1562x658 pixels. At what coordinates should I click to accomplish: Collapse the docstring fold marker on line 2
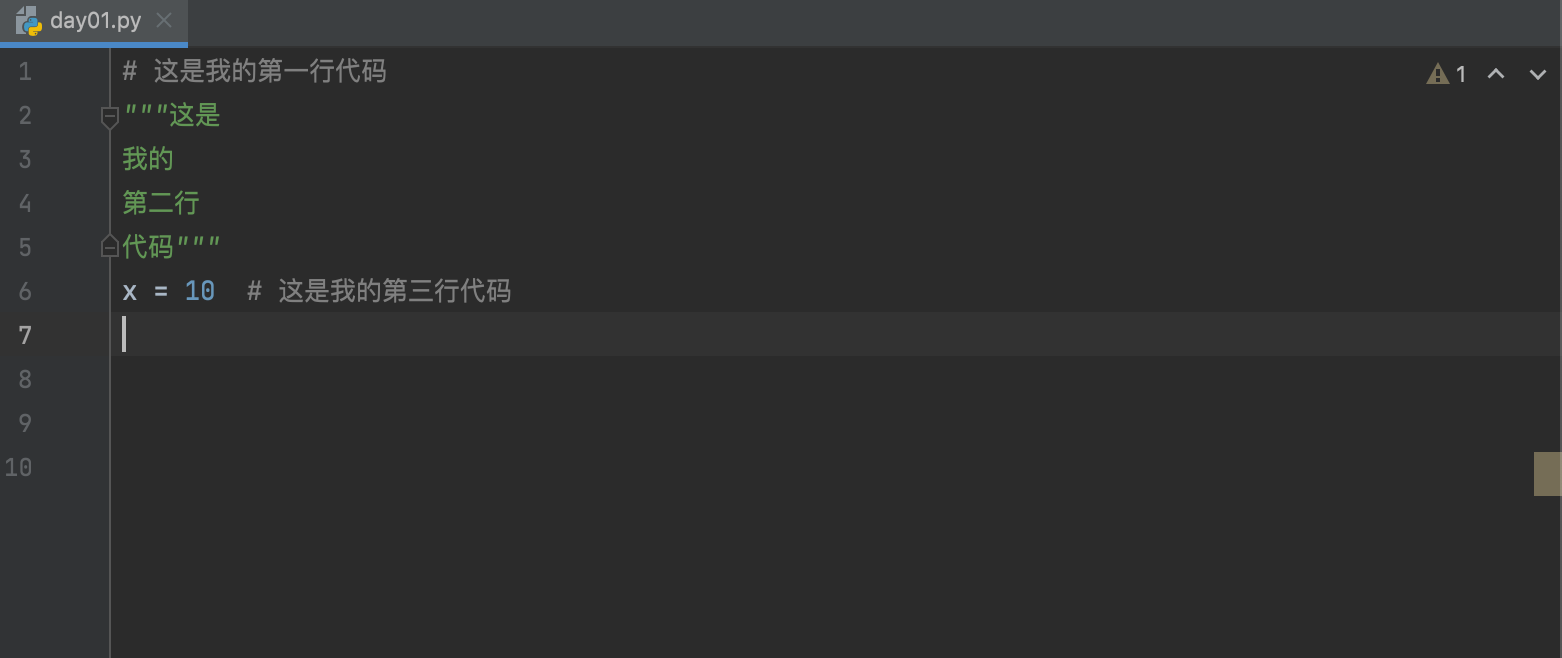click(x=110, y=118)
